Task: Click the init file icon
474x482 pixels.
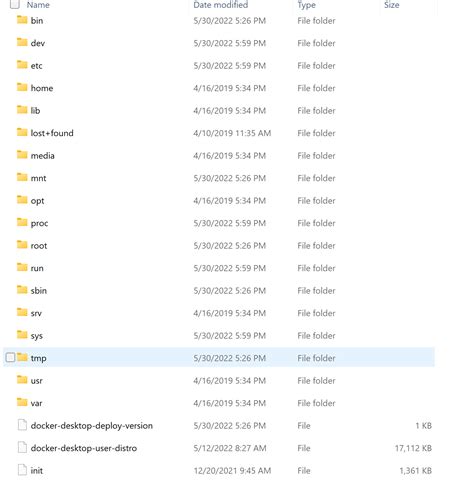Action: point(22,470)
